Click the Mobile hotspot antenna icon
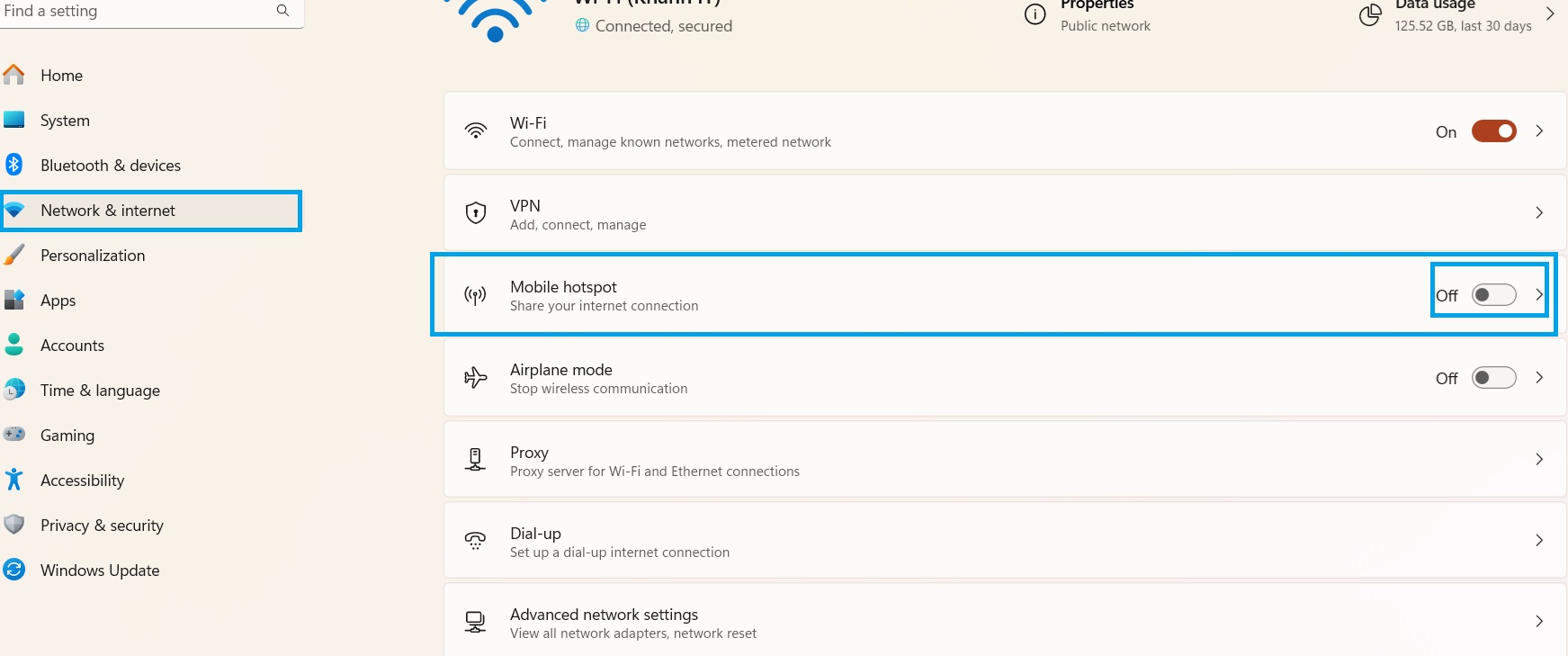The height and width of the screenshot is (656, 1568). [x=476, y=295]
